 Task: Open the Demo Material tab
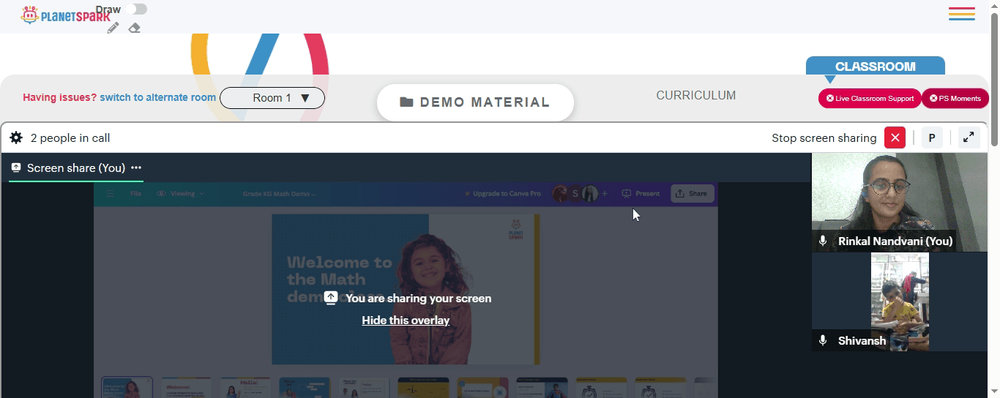coord(475,102)
